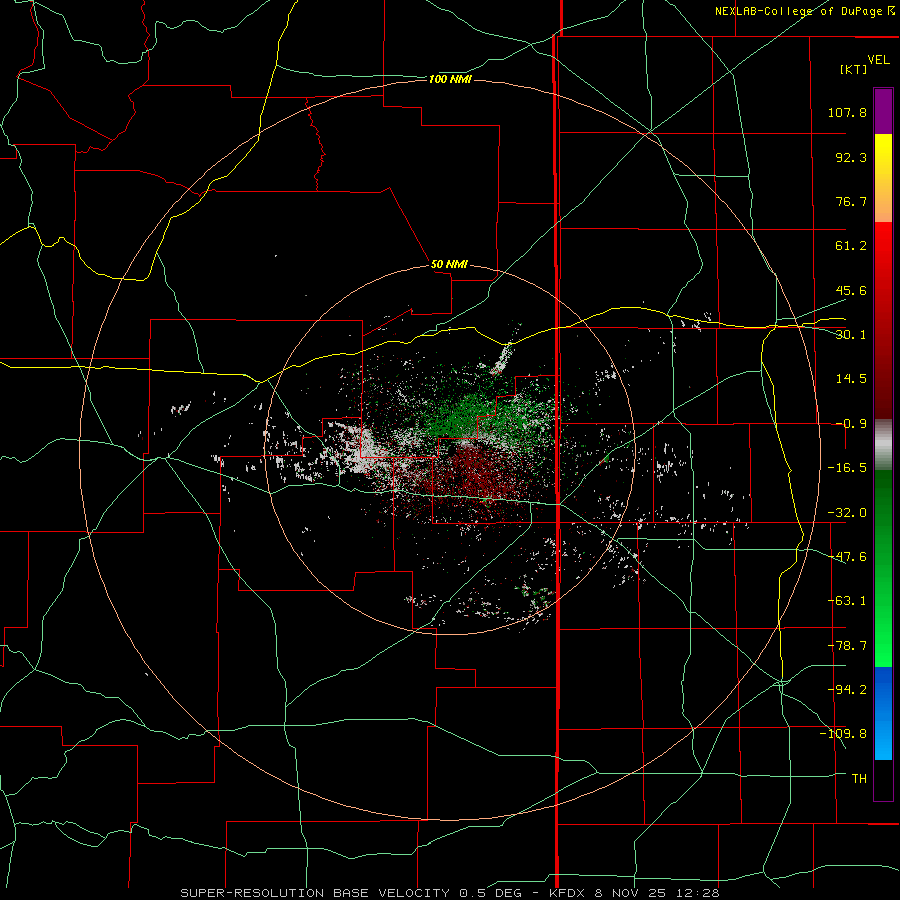
Task: Select the -109.8 value on velocity scale
Action: pyautogui.click(x=843, y=734)
